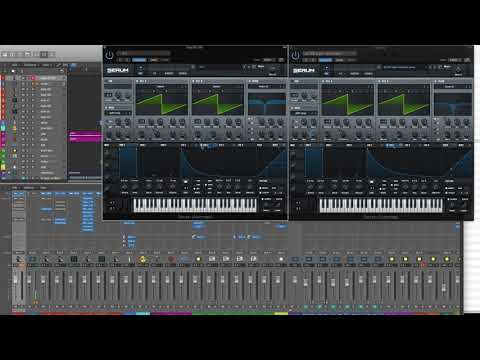Open OSC A wavetable selector in left Serum
The image size is (480, 360).
(162, 86)
